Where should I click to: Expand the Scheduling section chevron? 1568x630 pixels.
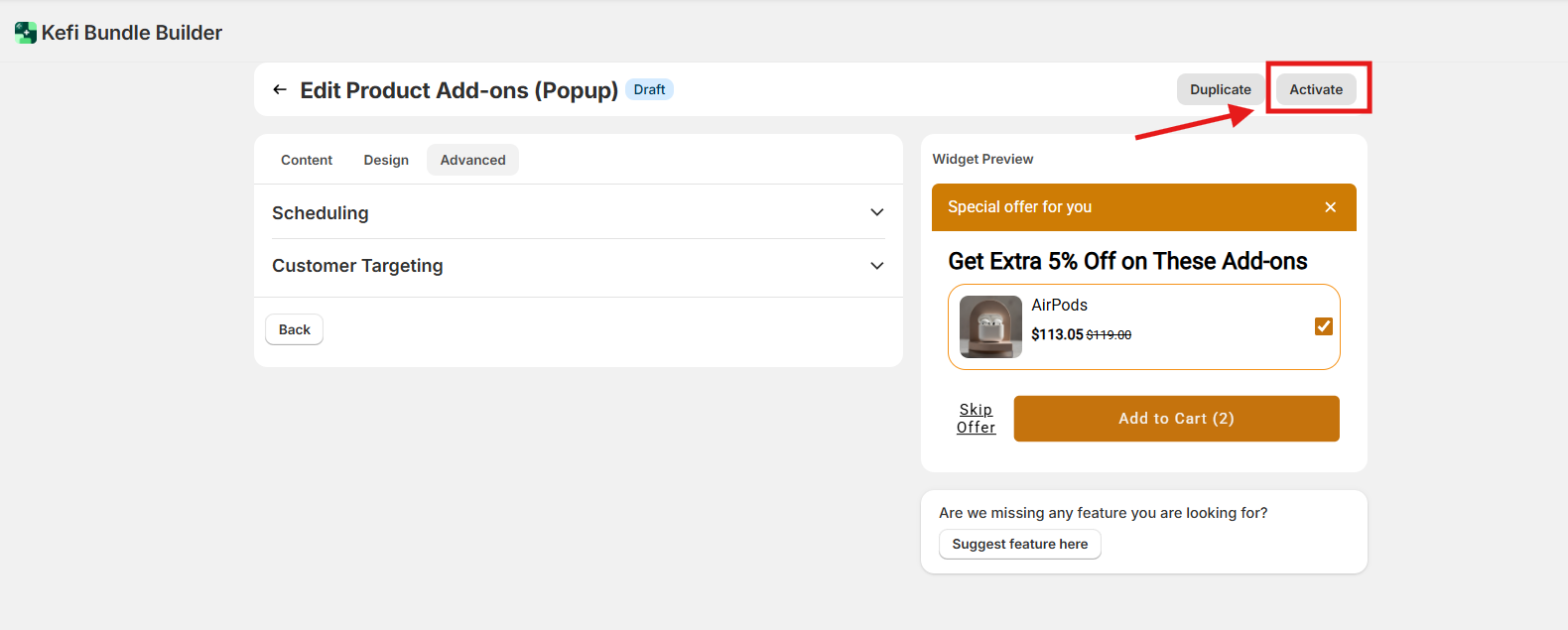tap(876, 212)
